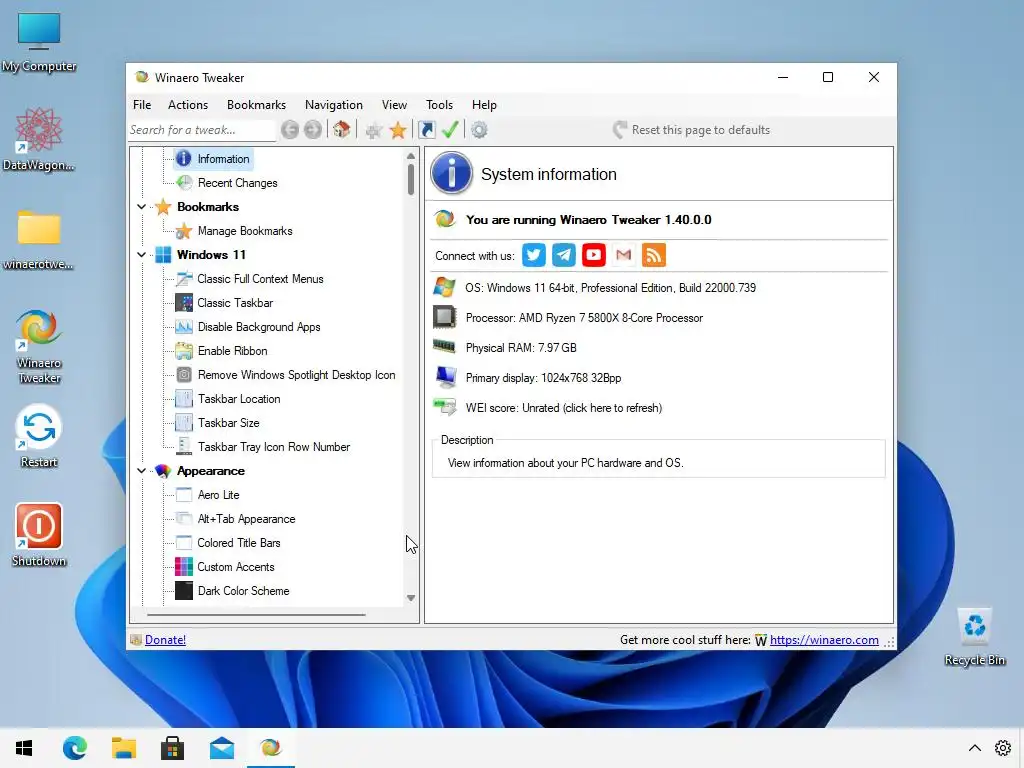Viewport: 1024px width, 768px height.
Task: Select Remove Windows Spotlight Desktop Icon
Action: point(296,375)
